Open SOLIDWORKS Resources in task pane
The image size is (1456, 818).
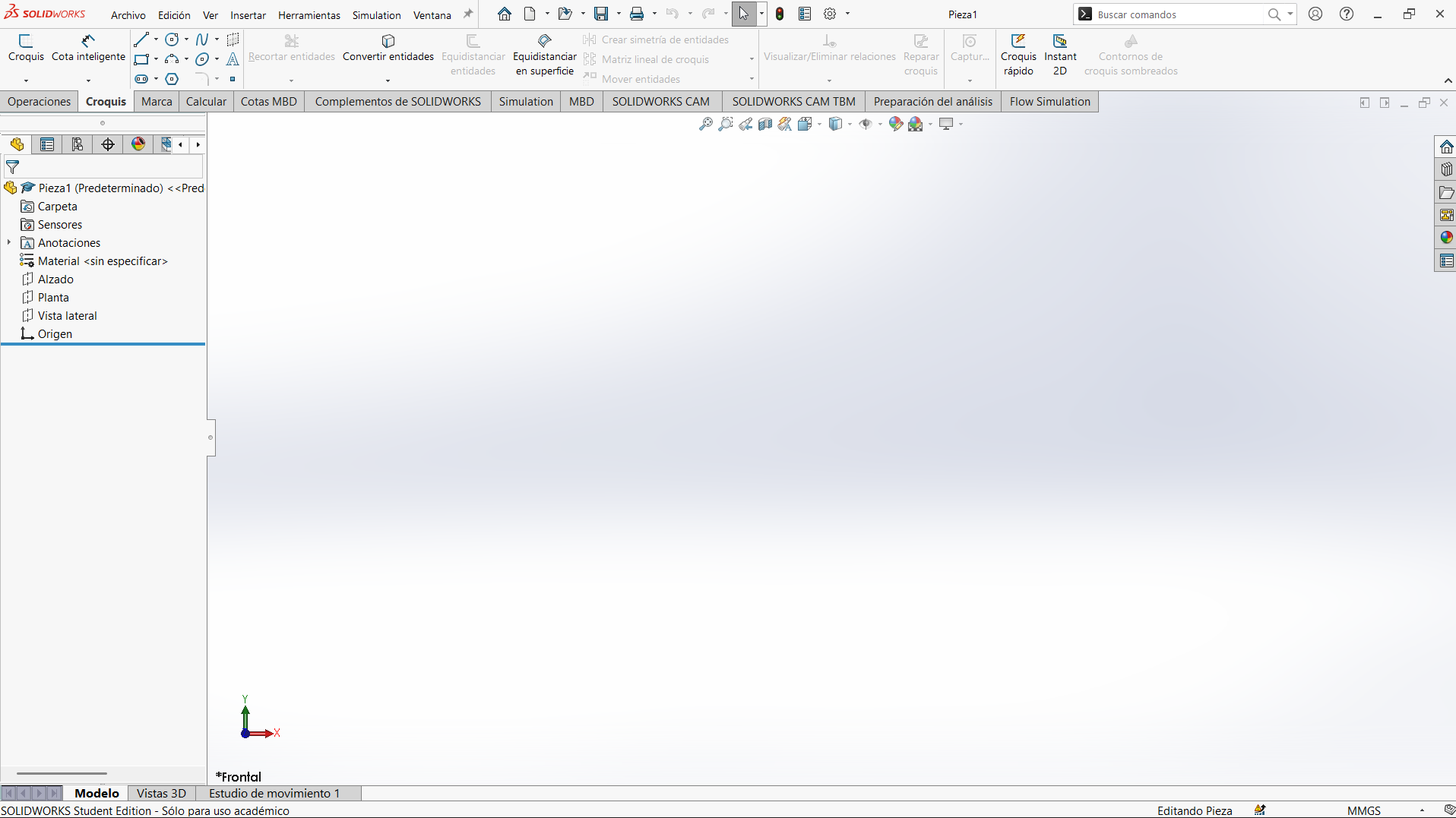pos(1446,147)
